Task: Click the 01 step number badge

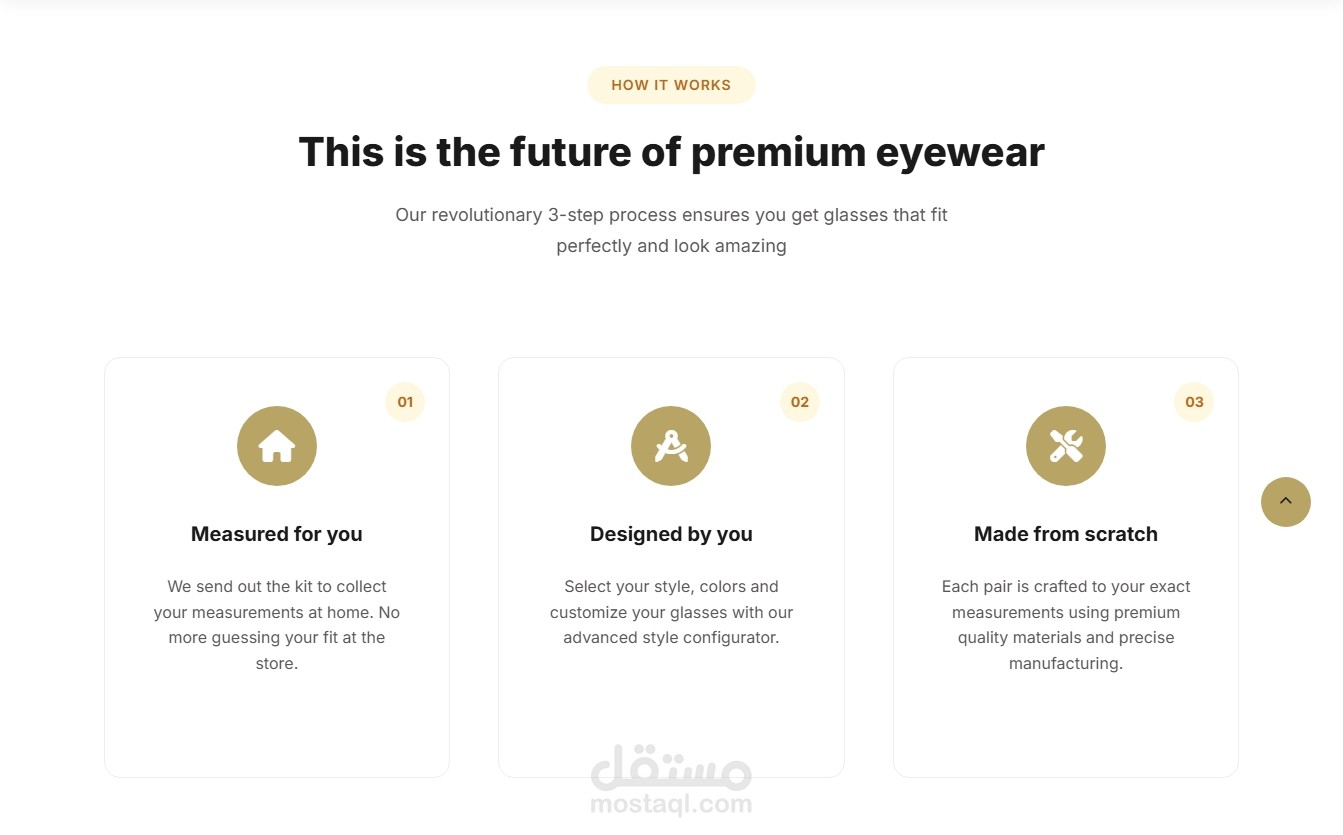Action: click(405, 402)
